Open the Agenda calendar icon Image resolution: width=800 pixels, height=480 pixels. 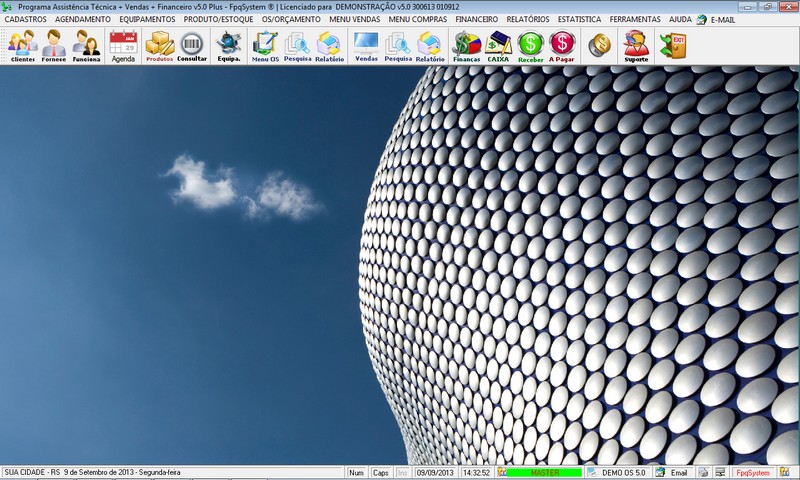point(123,46)
